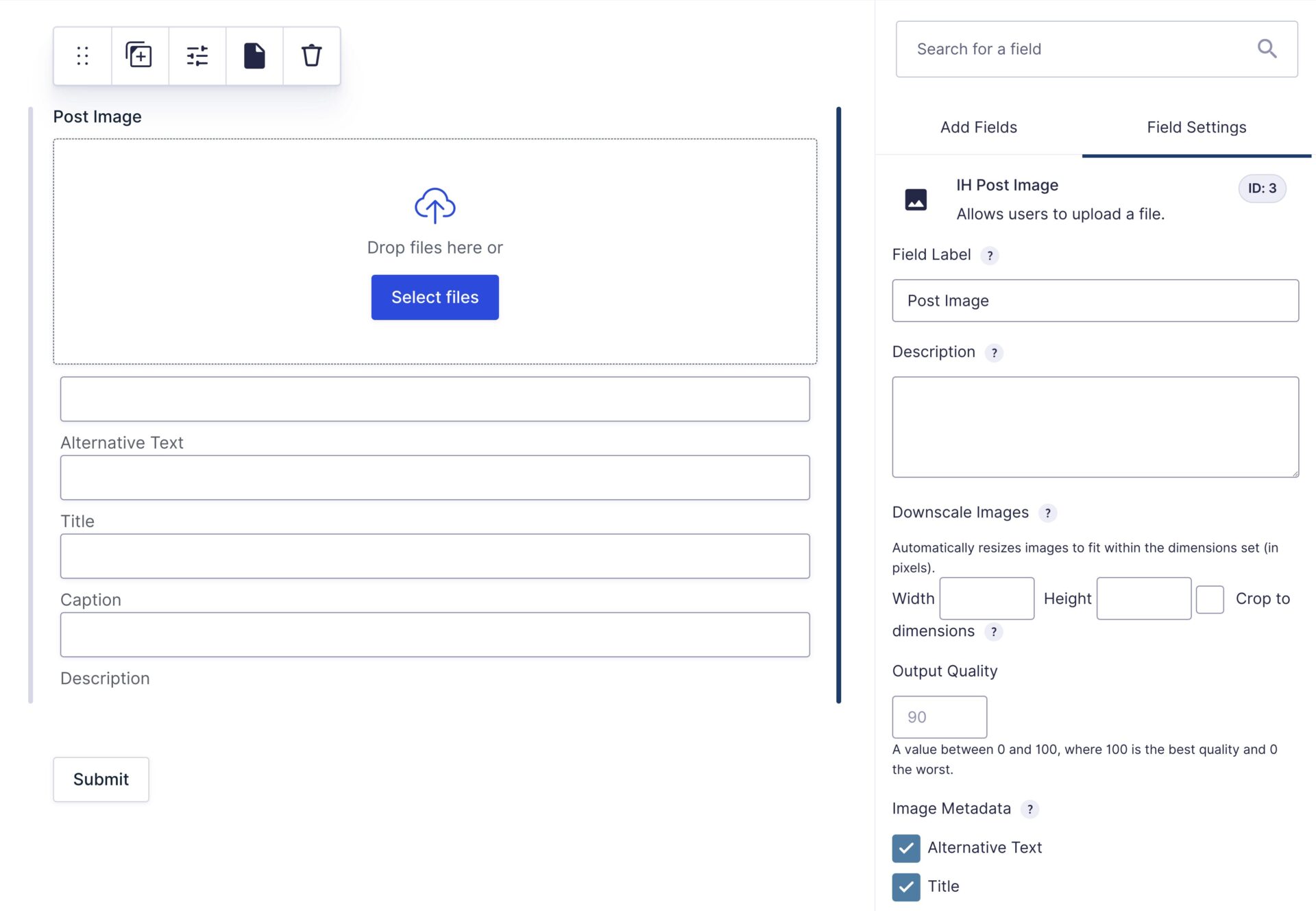This screenshot has height=911, width=1316.
Task: Open the Field Label help icon
Action: pyautogui.click(x=989, y=255)
